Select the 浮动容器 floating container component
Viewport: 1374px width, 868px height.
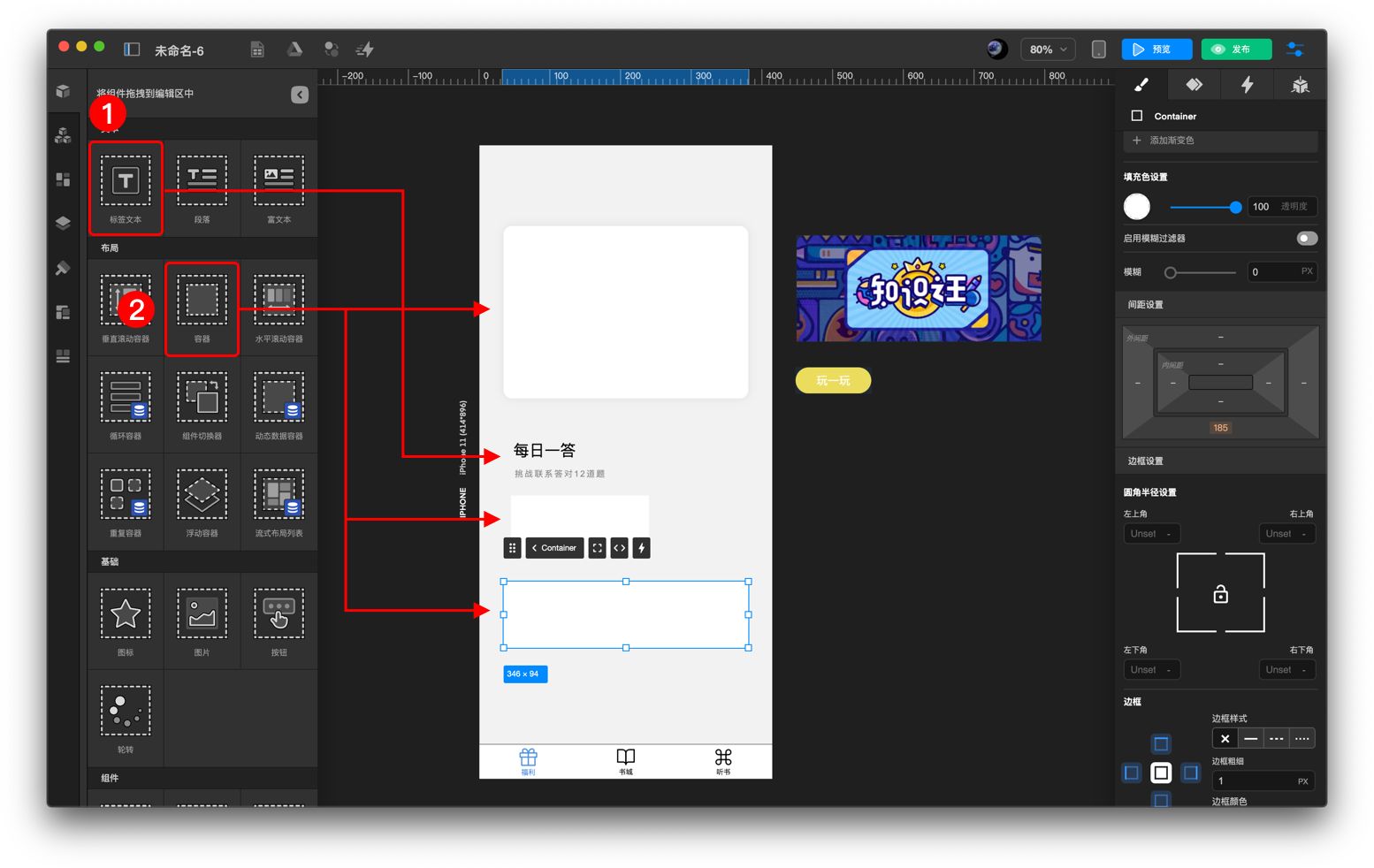[x=202, y=503]
